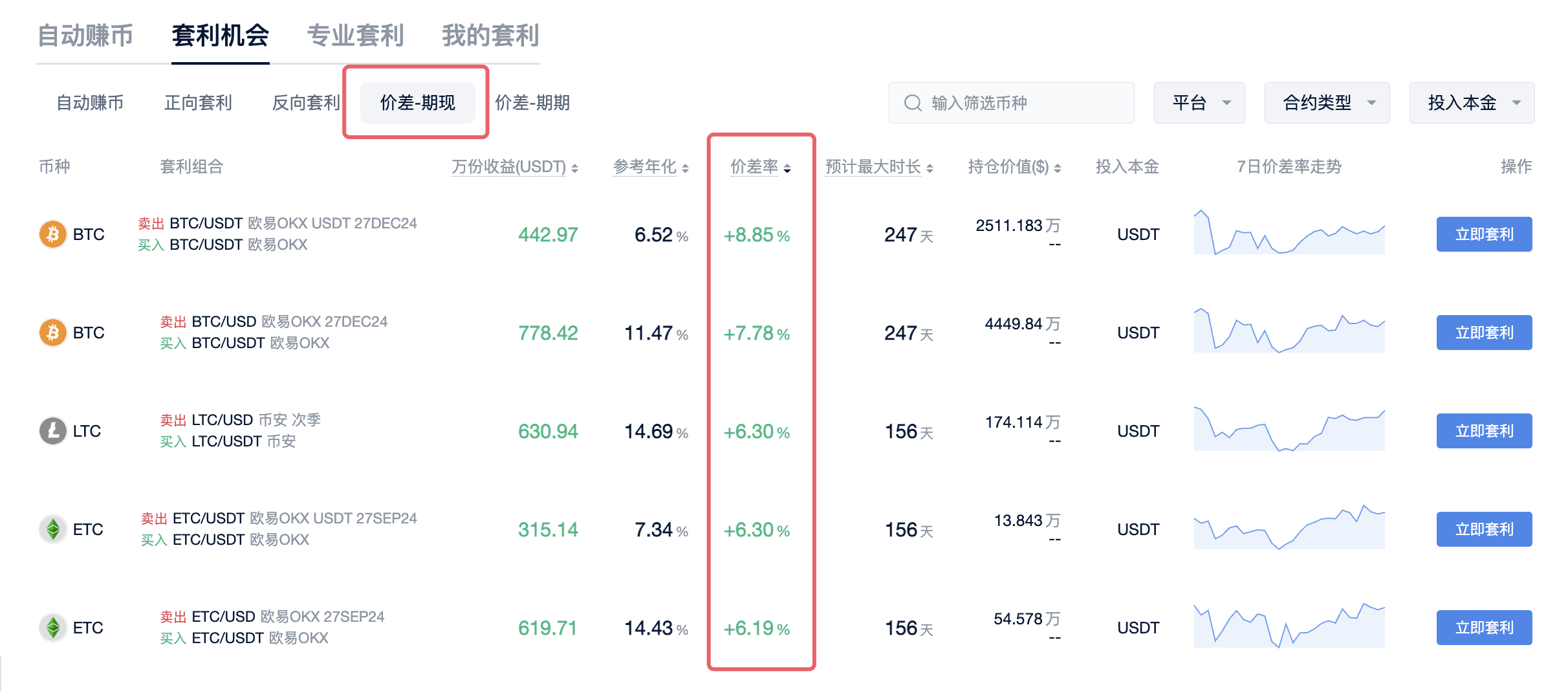
Task: Click the Bitcoin icon in 442.97 row
Action: coord(53,234)
